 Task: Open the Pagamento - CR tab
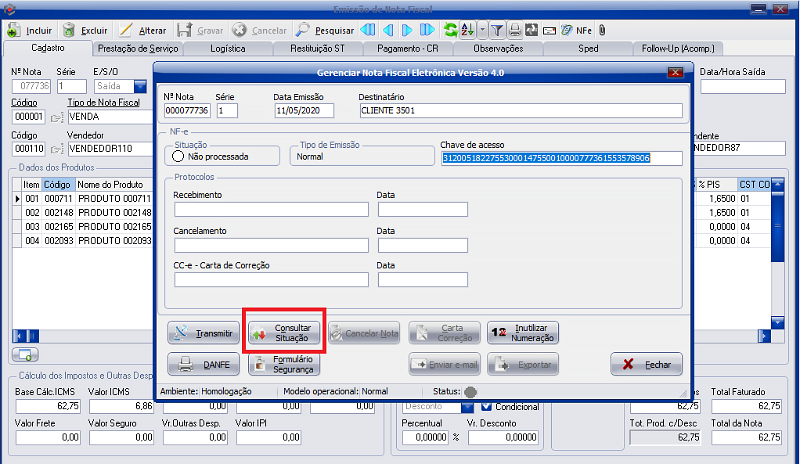tap(408, 48)
